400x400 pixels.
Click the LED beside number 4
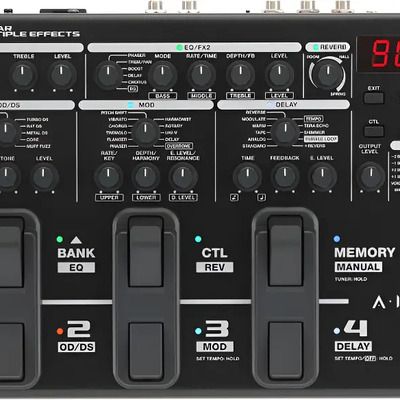(x=337, y=331)
